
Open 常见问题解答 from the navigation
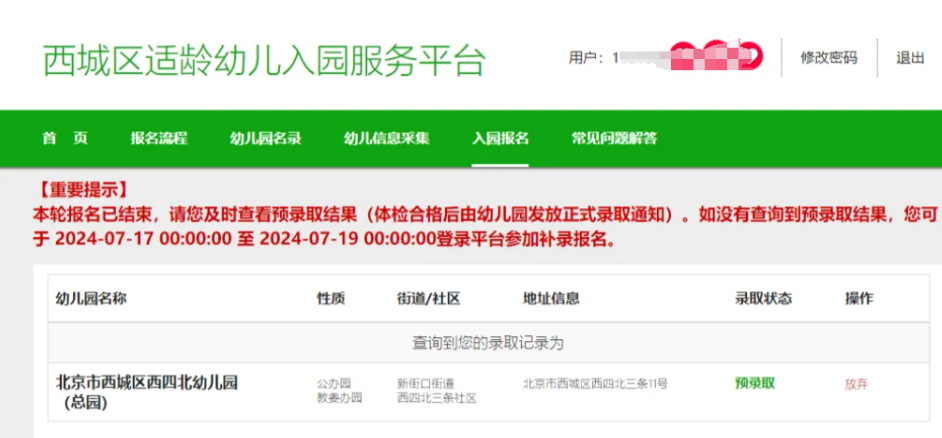click(x=614, y=138)
